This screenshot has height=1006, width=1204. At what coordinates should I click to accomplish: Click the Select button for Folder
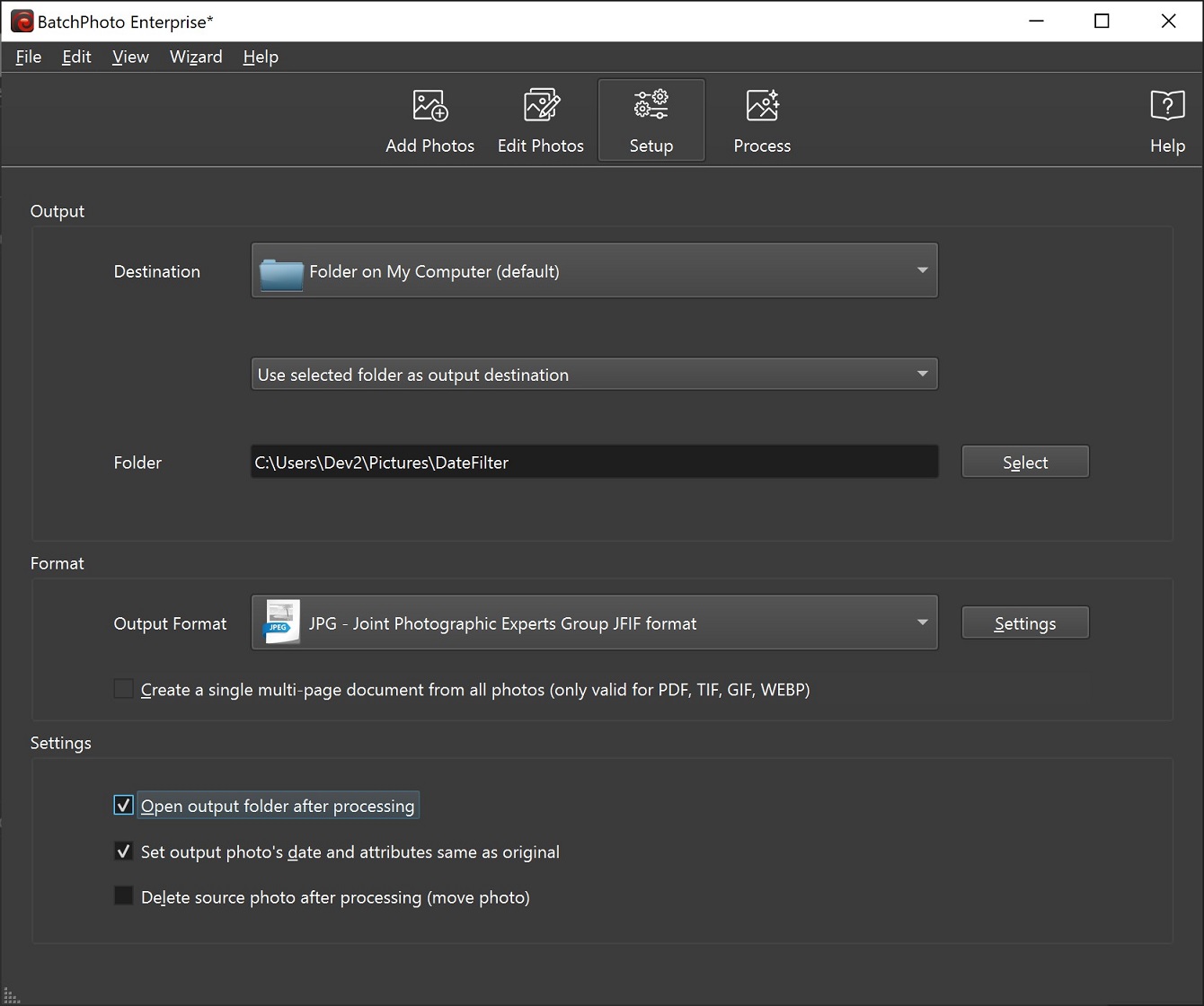point(1024,462)
